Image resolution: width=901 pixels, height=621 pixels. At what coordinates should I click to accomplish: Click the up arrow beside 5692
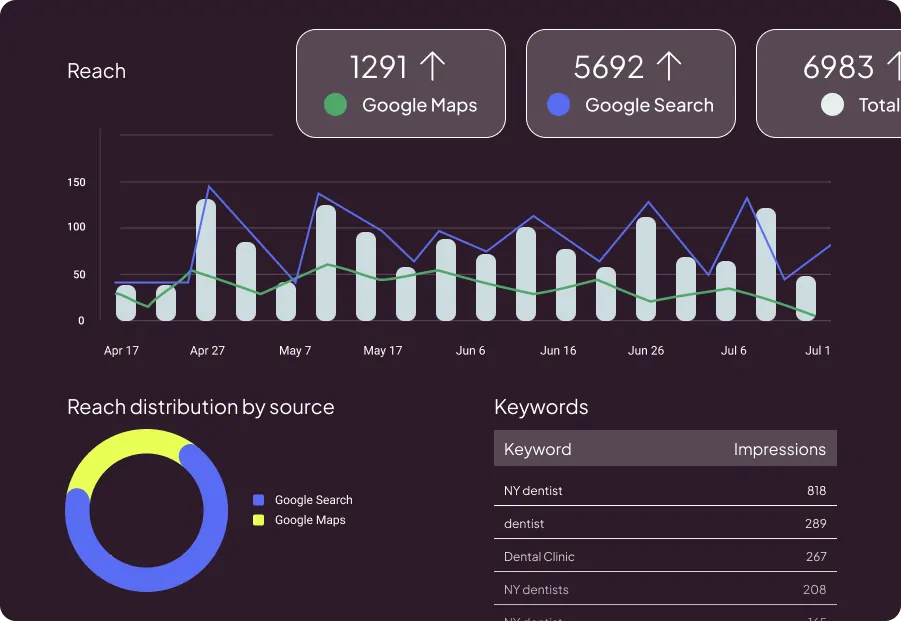click(x=669, y=67)
